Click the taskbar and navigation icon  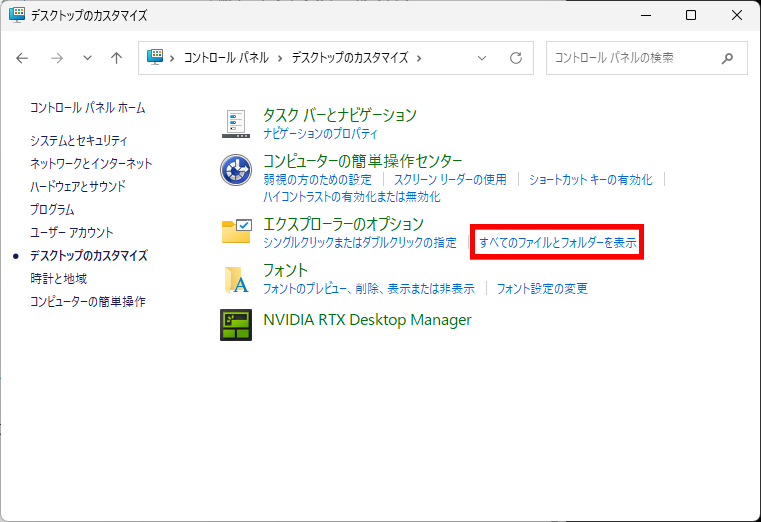point(236,124)
